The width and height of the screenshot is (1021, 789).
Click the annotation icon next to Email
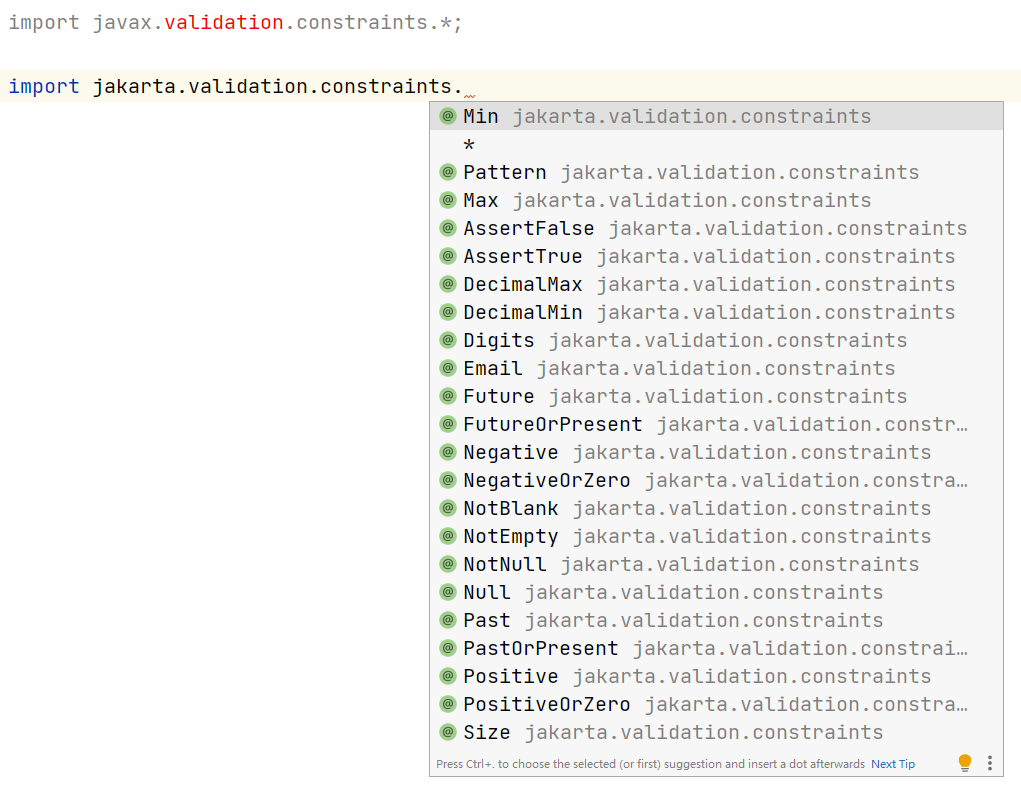447,368
